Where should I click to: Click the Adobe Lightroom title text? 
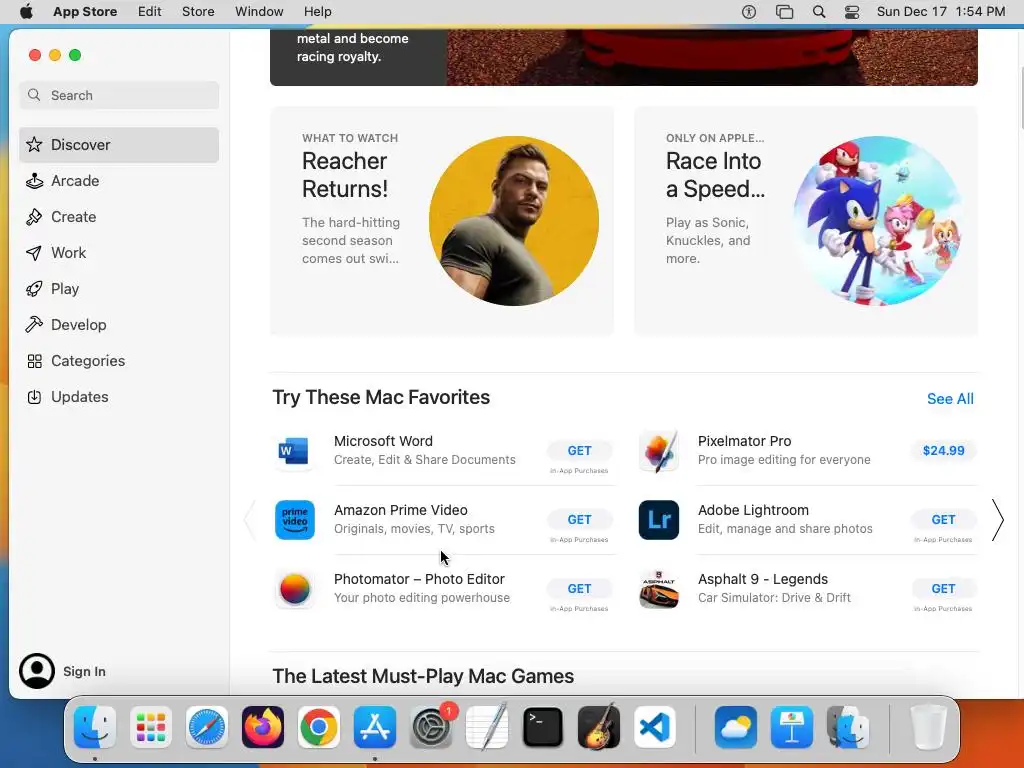pos(753,511)
